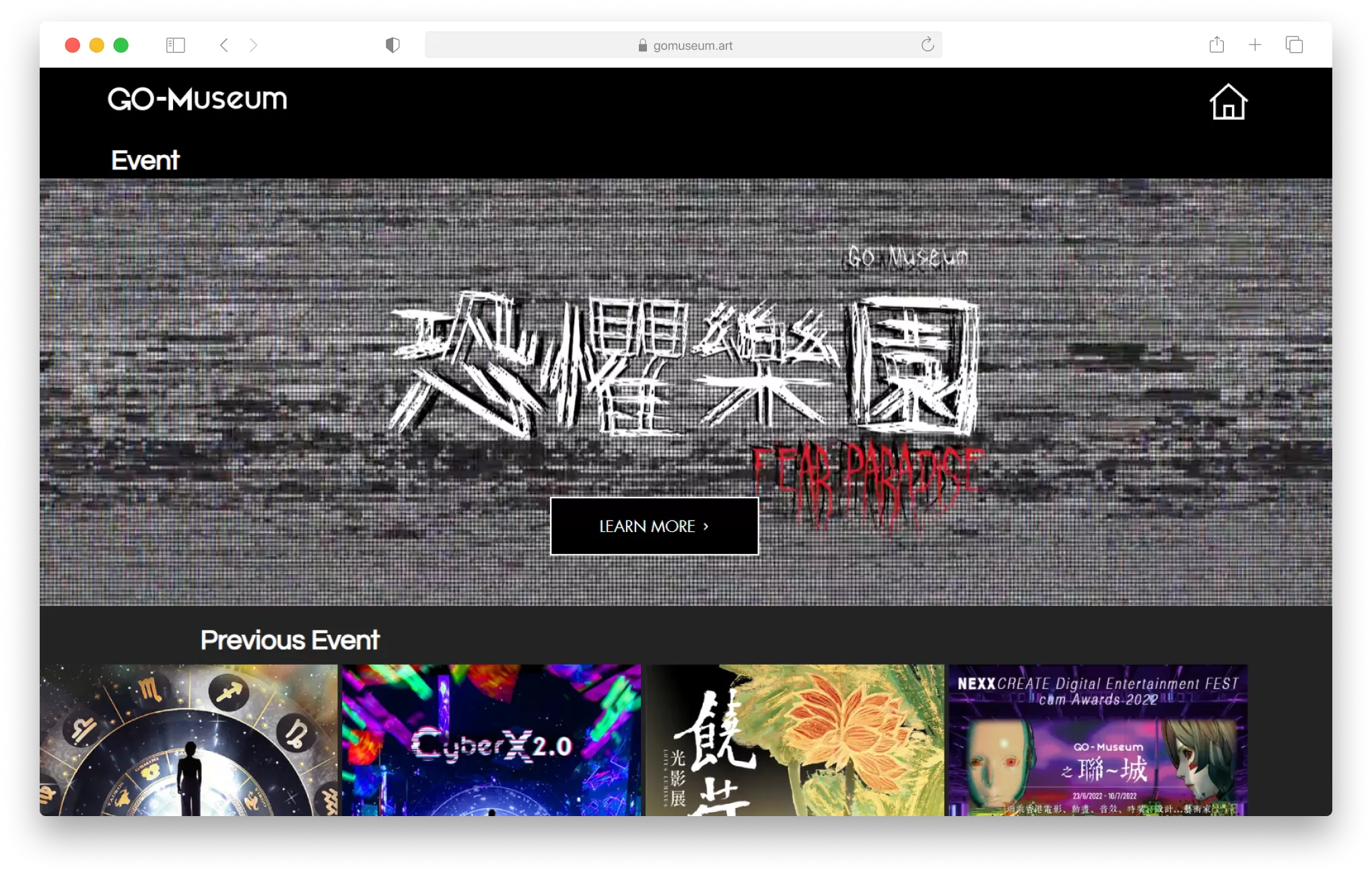
Task: Maximize the window with green button
Action: pyautogui.click(x=121, y=45)
